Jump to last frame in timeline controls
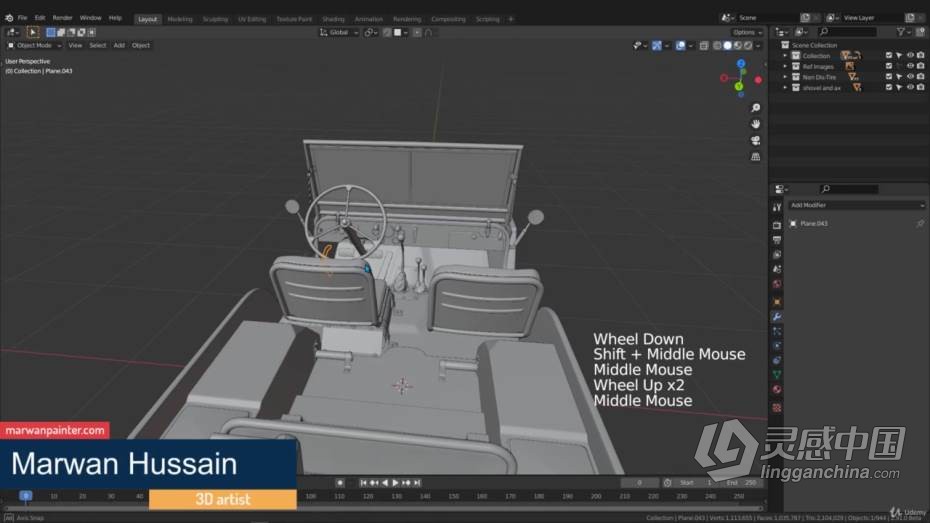The height and width of the screenshot is (523, 930). tap(417, 483)
